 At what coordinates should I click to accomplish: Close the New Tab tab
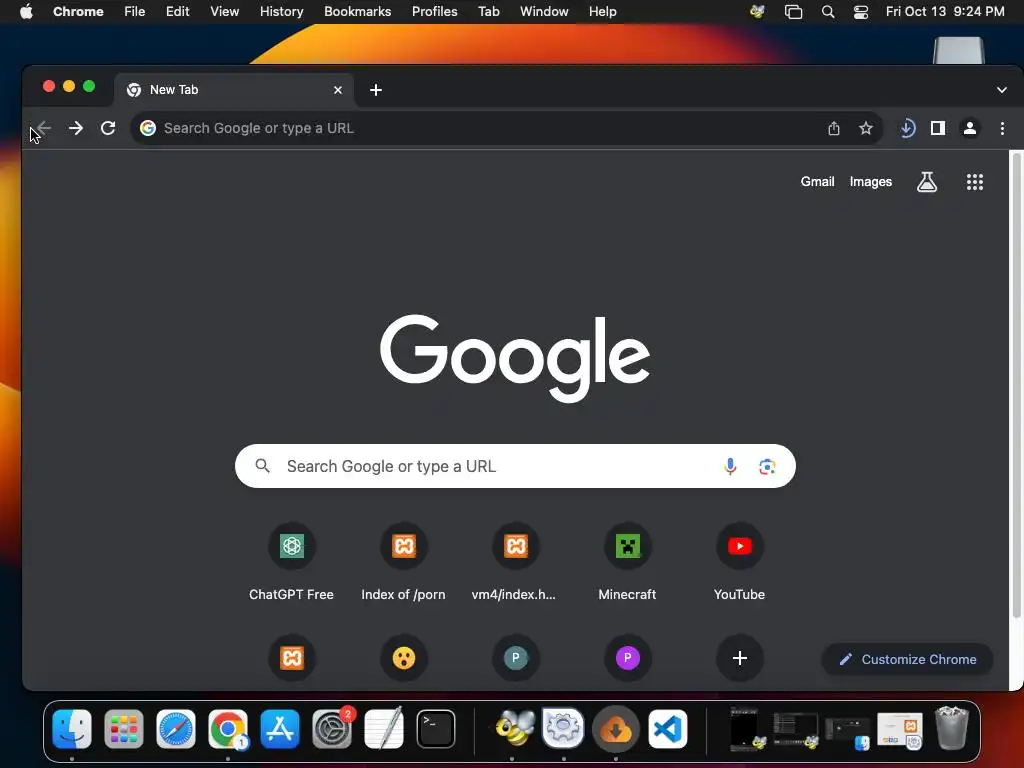click(x=338, y=90)
